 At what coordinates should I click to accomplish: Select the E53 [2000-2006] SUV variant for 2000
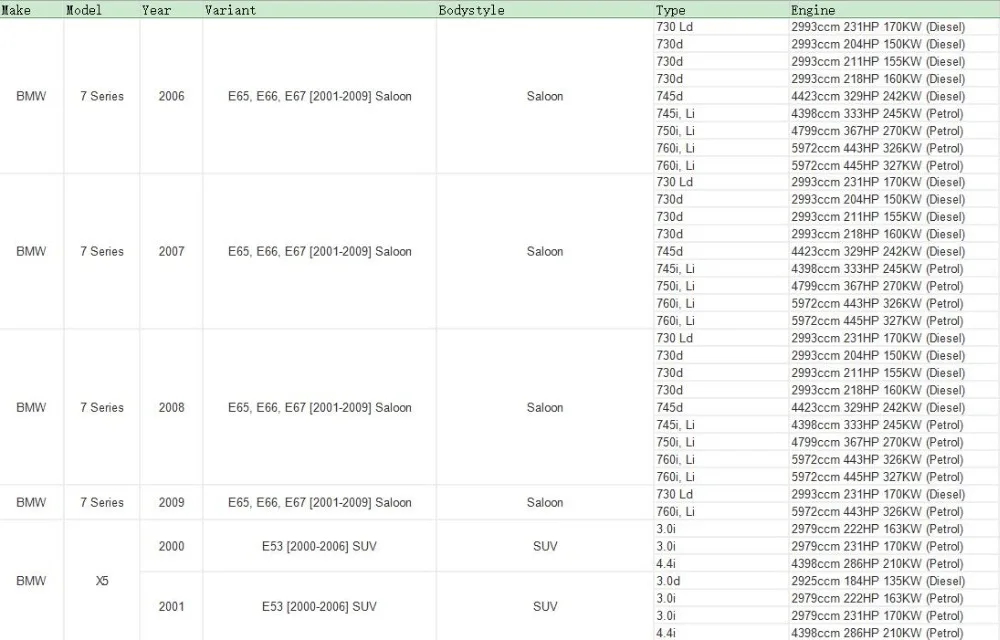tap(320, 546)
